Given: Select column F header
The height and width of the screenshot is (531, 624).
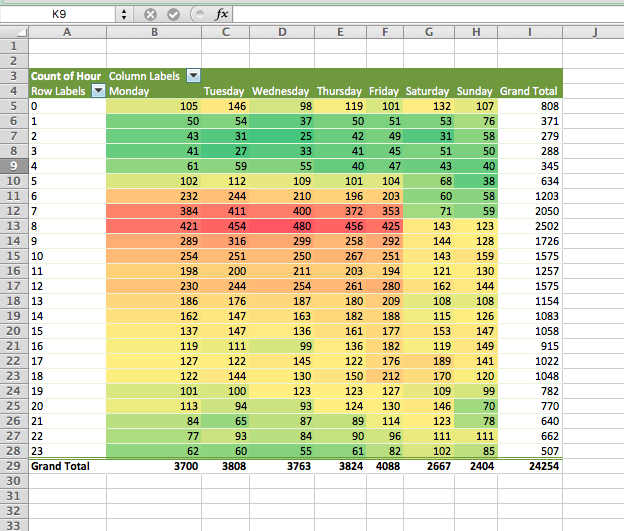Looking at the screenshot, I should (385, 32).
